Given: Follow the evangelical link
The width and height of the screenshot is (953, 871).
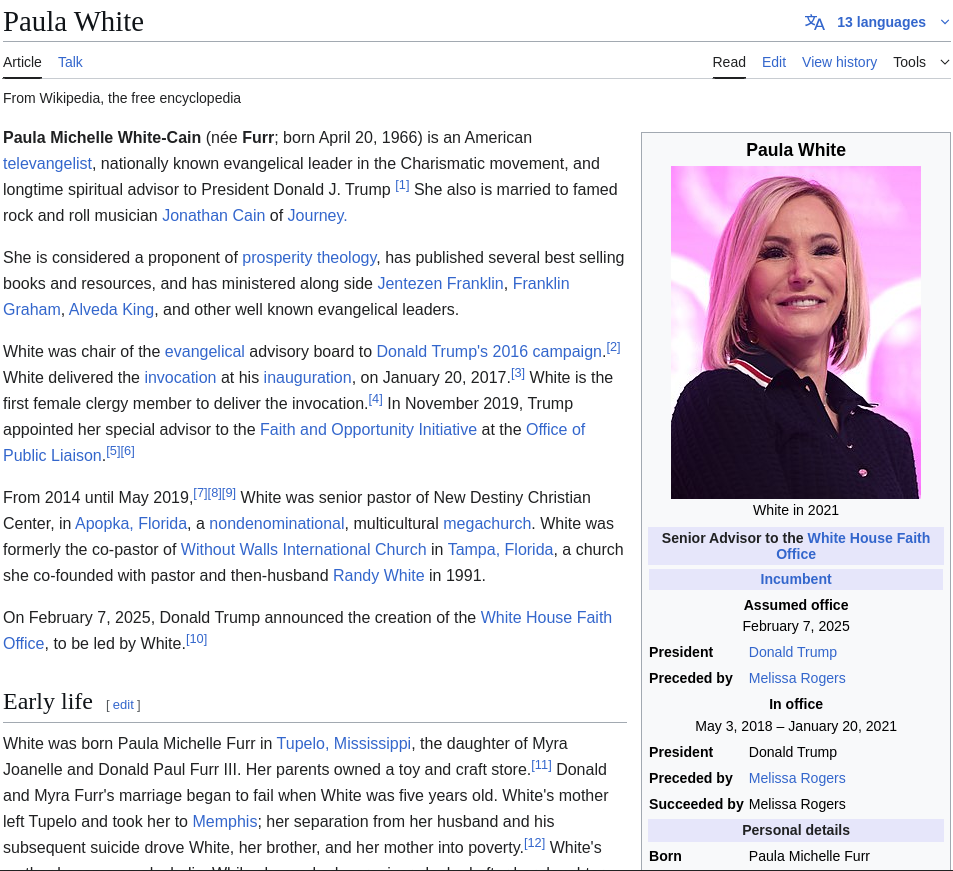Looking at the screenshot, I should coord(205,351).
